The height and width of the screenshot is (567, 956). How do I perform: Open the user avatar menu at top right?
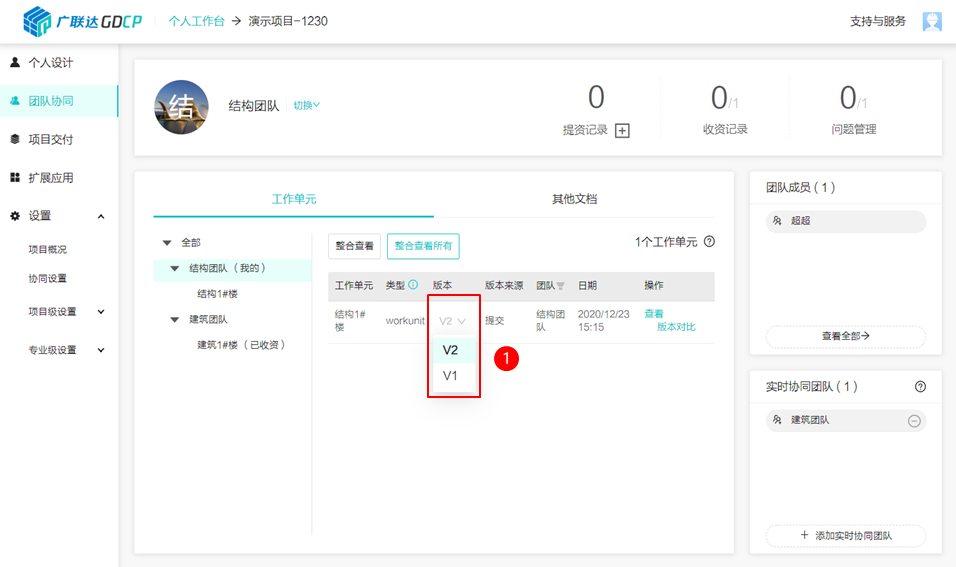click(x=932, y=21)
